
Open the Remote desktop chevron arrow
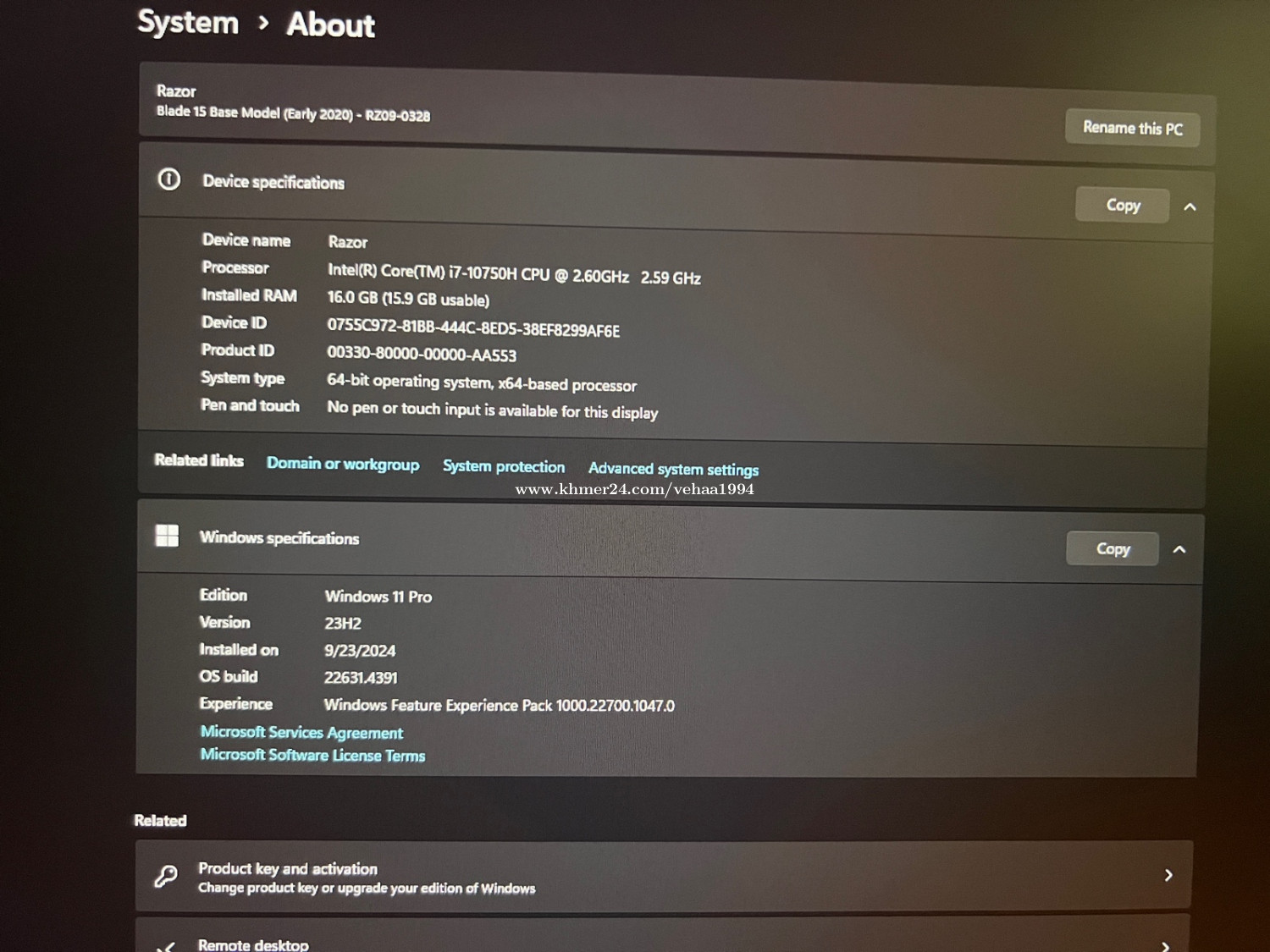pyautogui.click(x=1166, y=946)
